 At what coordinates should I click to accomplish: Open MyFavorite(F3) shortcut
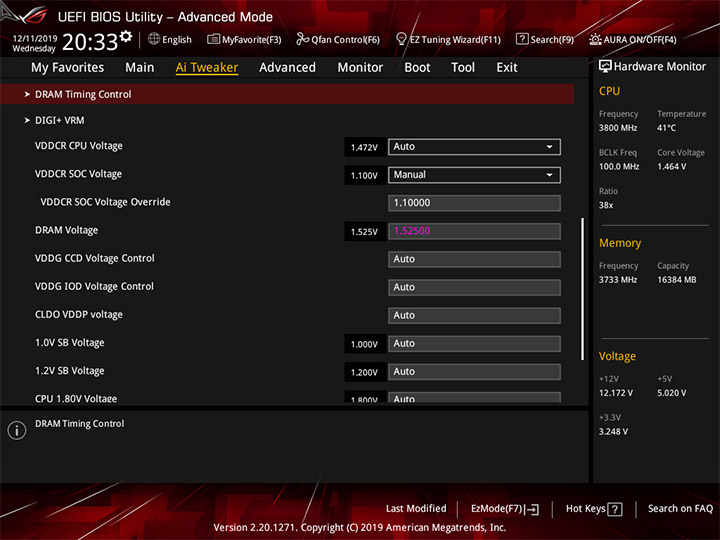(244, 39)
